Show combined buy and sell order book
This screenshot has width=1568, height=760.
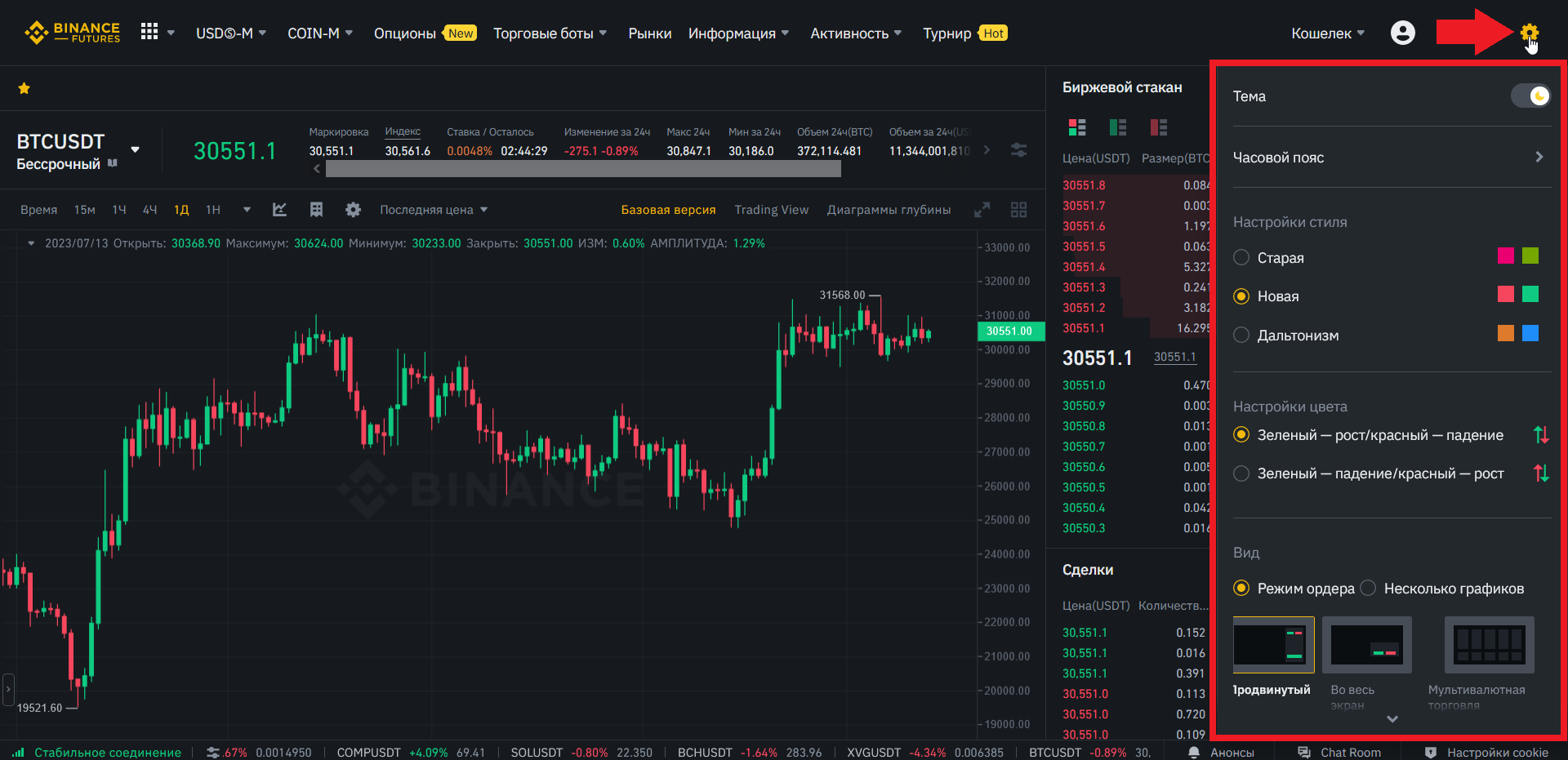[x=1077, y=127]
